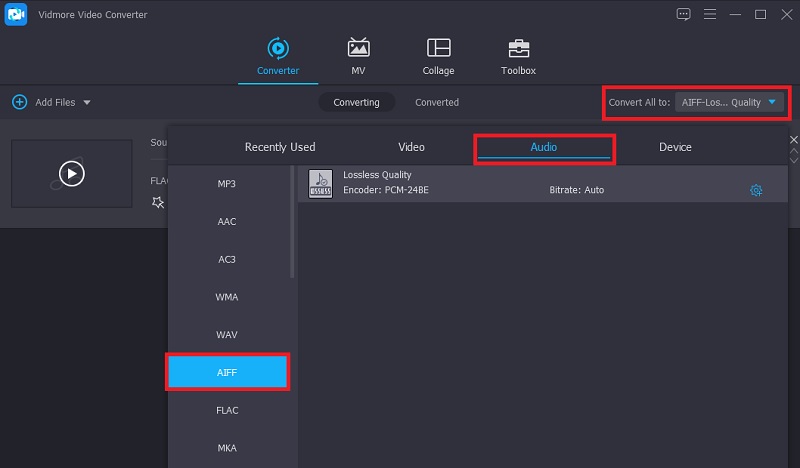Show the Converted files list
Image resolution: width=800 pixels, height=468 pixels.
[437, 102]
